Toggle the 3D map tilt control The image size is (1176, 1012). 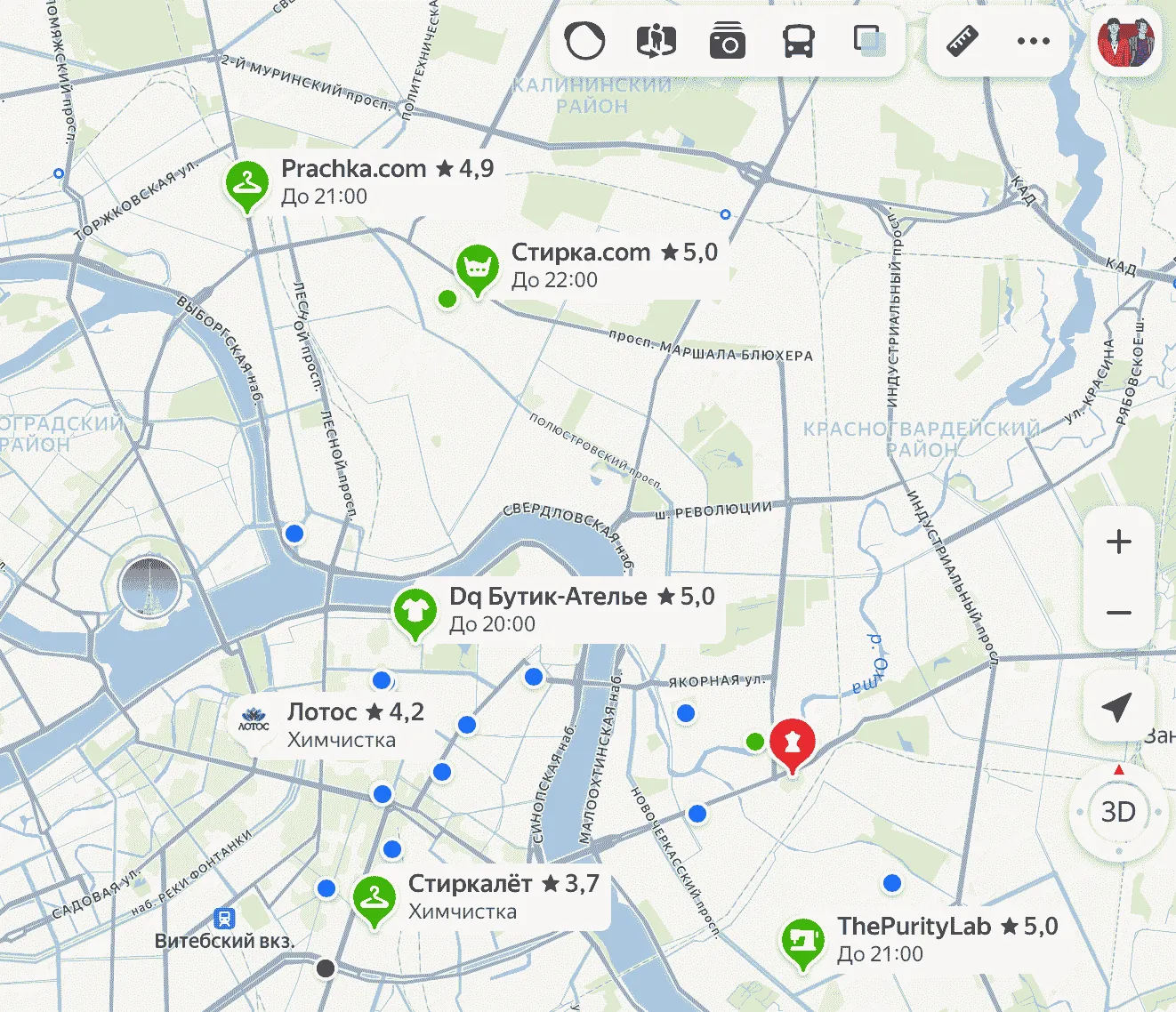tap(1118, 812)
